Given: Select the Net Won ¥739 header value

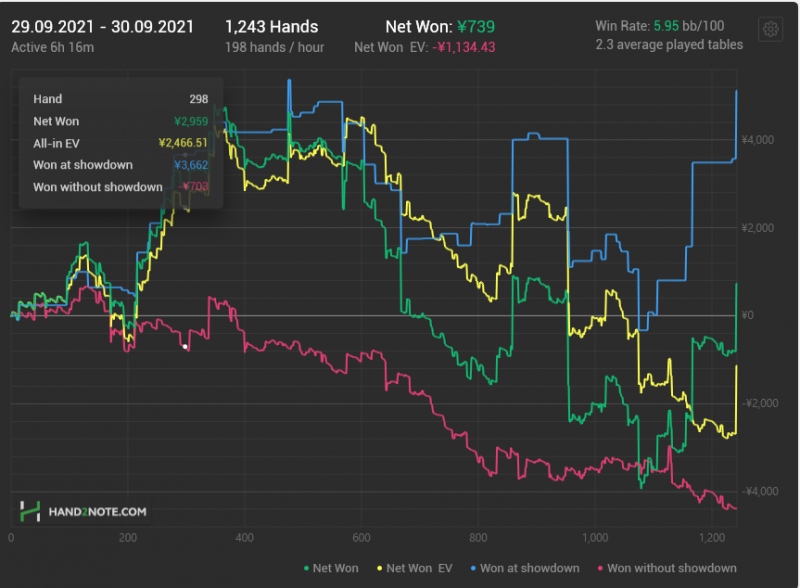Looking at the screenshot, I should [x=442, y=26].
